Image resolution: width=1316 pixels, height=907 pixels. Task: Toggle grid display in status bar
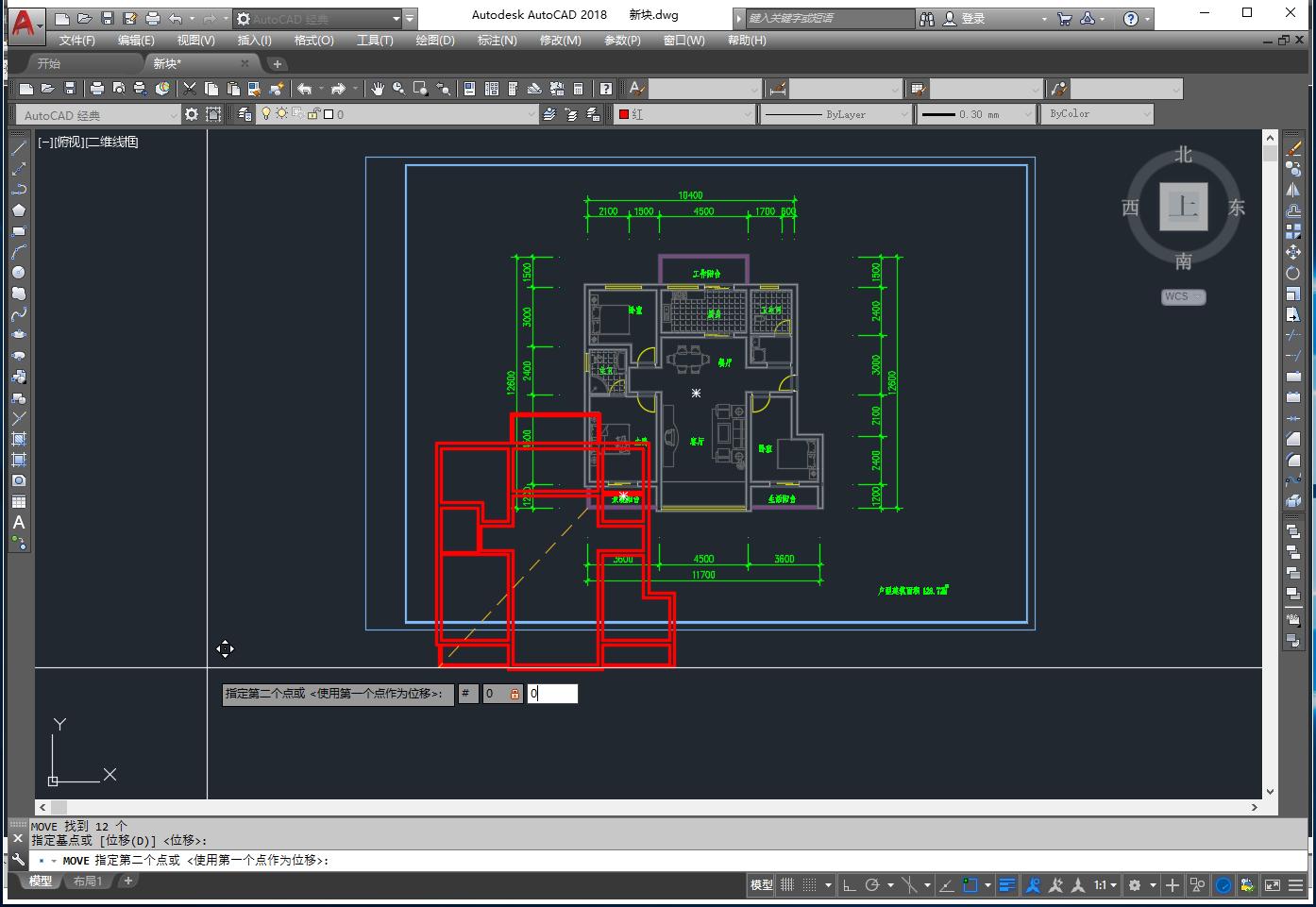(786, 885)
